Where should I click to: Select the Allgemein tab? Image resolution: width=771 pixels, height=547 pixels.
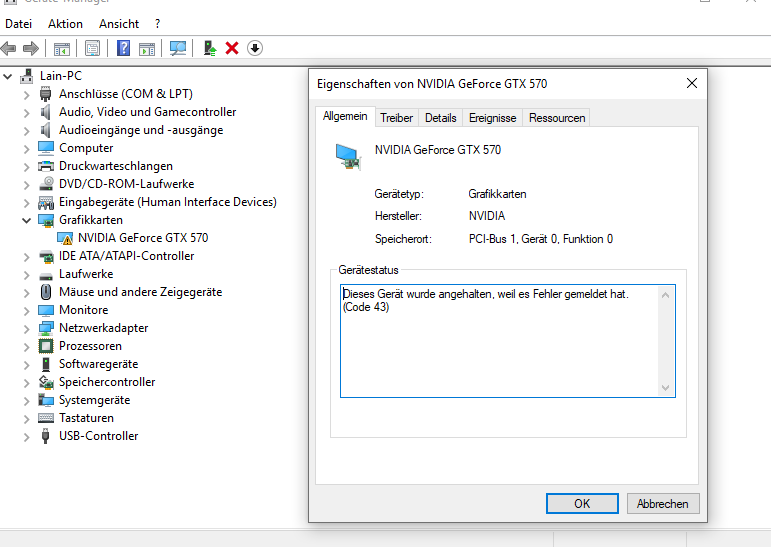coord(345,117)
